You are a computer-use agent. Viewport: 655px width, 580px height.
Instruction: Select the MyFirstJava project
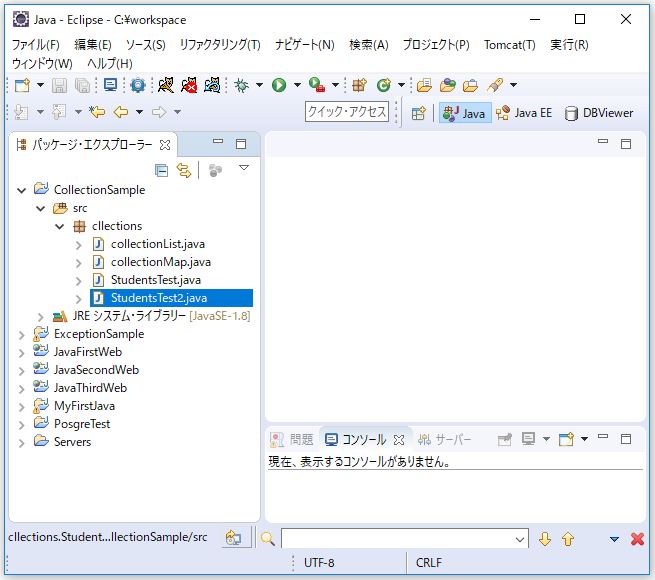click(84, 406)
